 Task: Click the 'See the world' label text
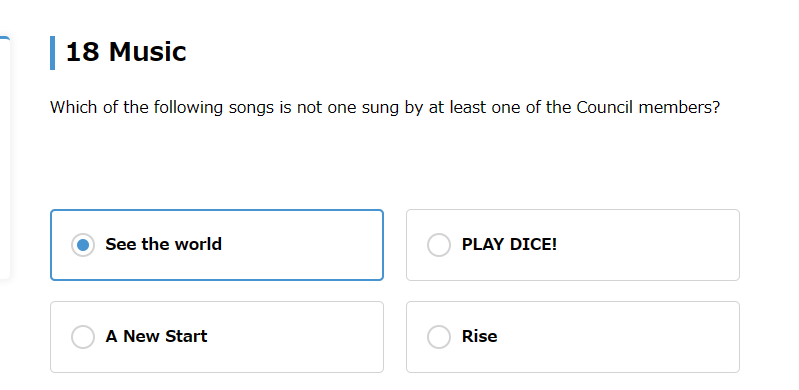click(x=164, y=244)
